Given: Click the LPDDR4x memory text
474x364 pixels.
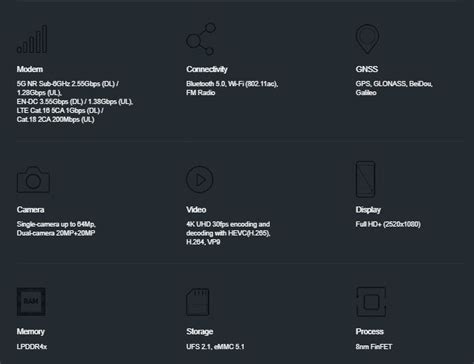Looking at the screenshot, I should pyautogui.click(x=32, y=347).
